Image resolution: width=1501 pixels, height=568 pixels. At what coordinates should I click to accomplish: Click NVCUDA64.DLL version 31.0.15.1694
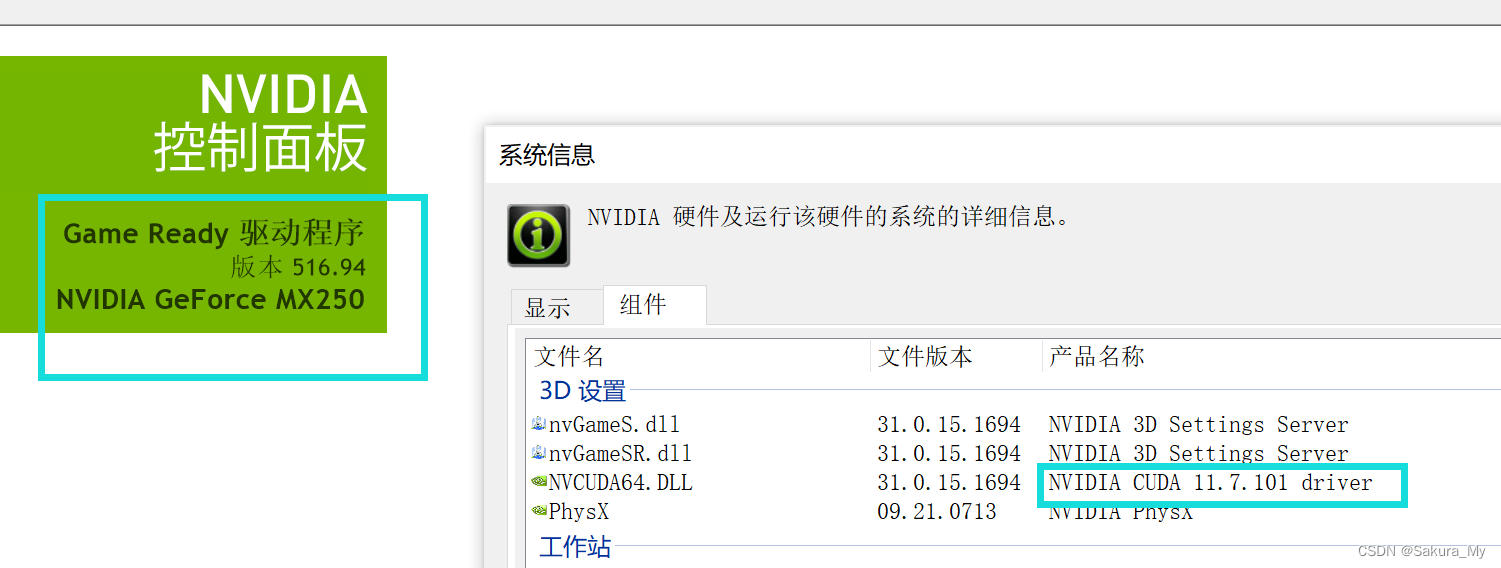pyautogui.click(x=949, y=483)
